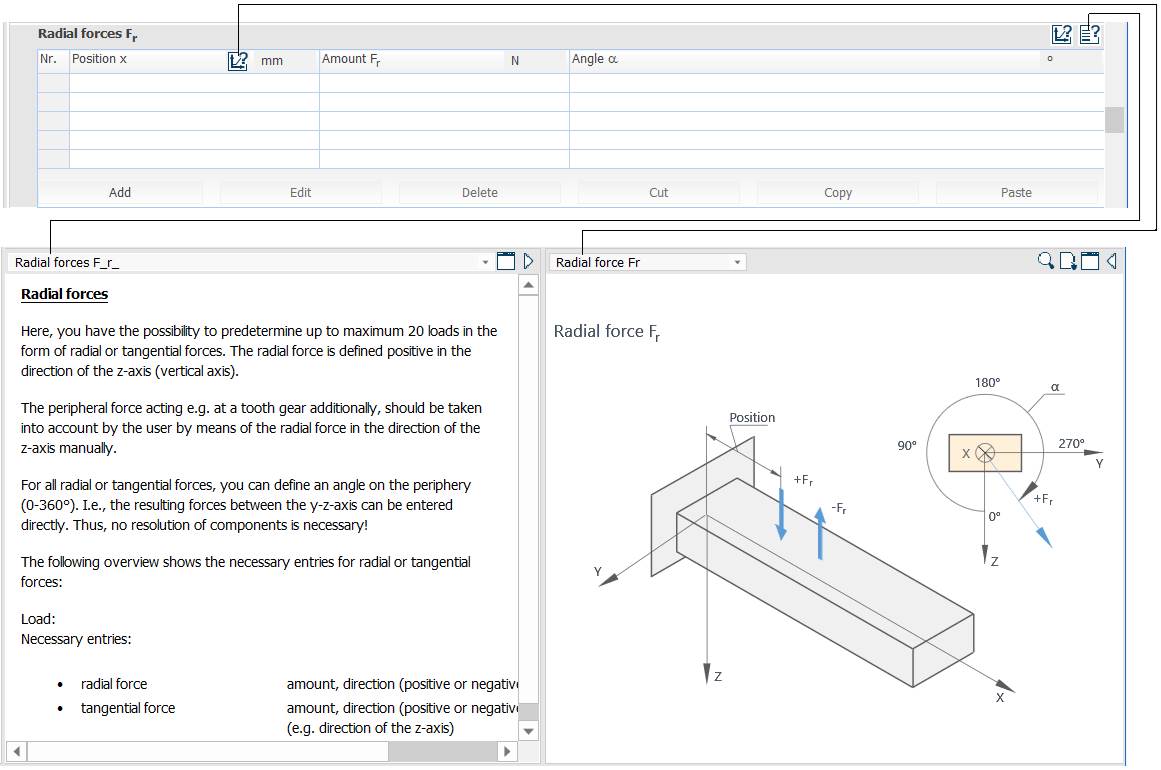Export the graphic with page-arrow icon
This screenshot has width=1161, height=770.
click(1068, 261)
